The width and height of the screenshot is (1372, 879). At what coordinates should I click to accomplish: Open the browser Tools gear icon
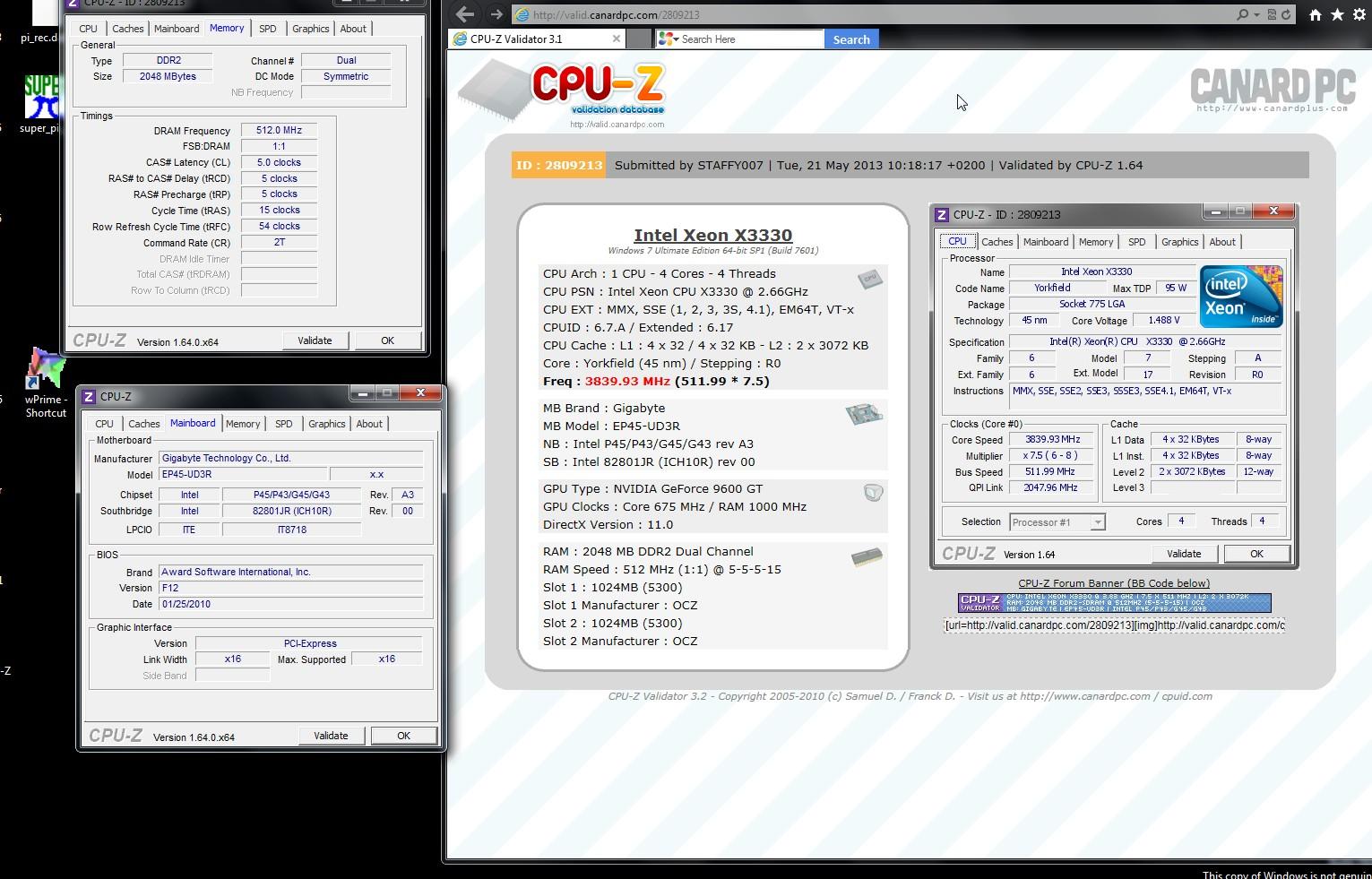tap(1359, 14)
